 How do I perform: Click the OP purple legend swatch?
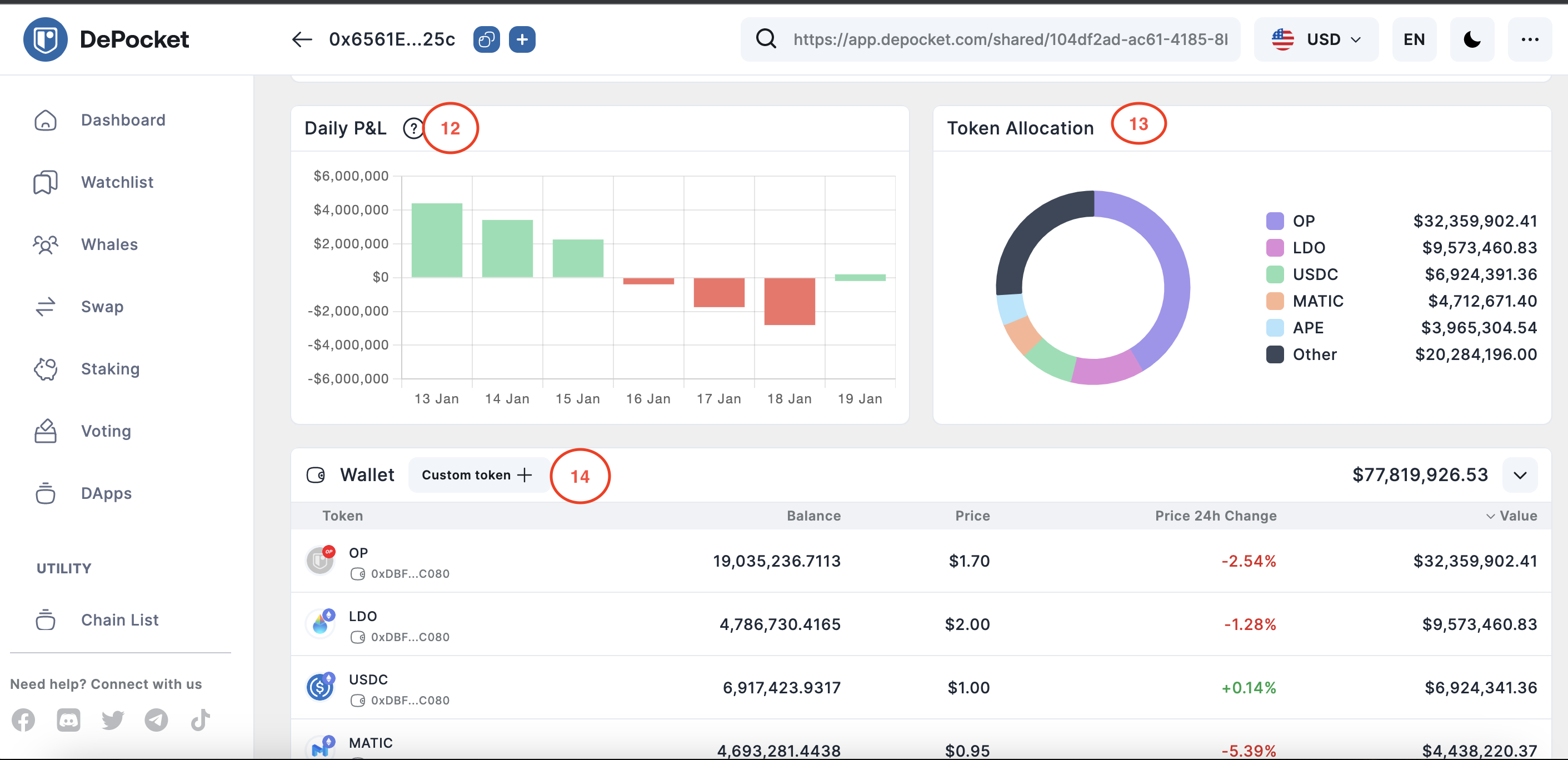1275,221
